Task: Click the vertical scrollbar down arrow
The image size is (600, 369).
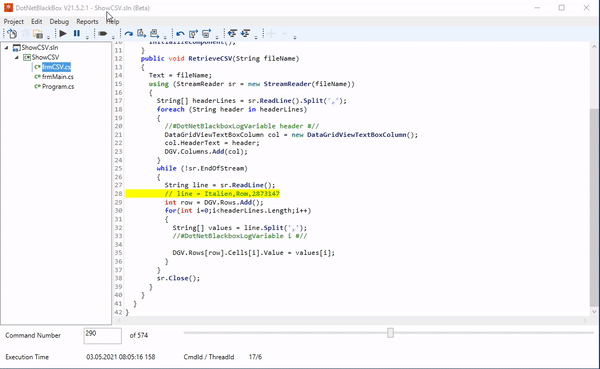Action: 594,312
